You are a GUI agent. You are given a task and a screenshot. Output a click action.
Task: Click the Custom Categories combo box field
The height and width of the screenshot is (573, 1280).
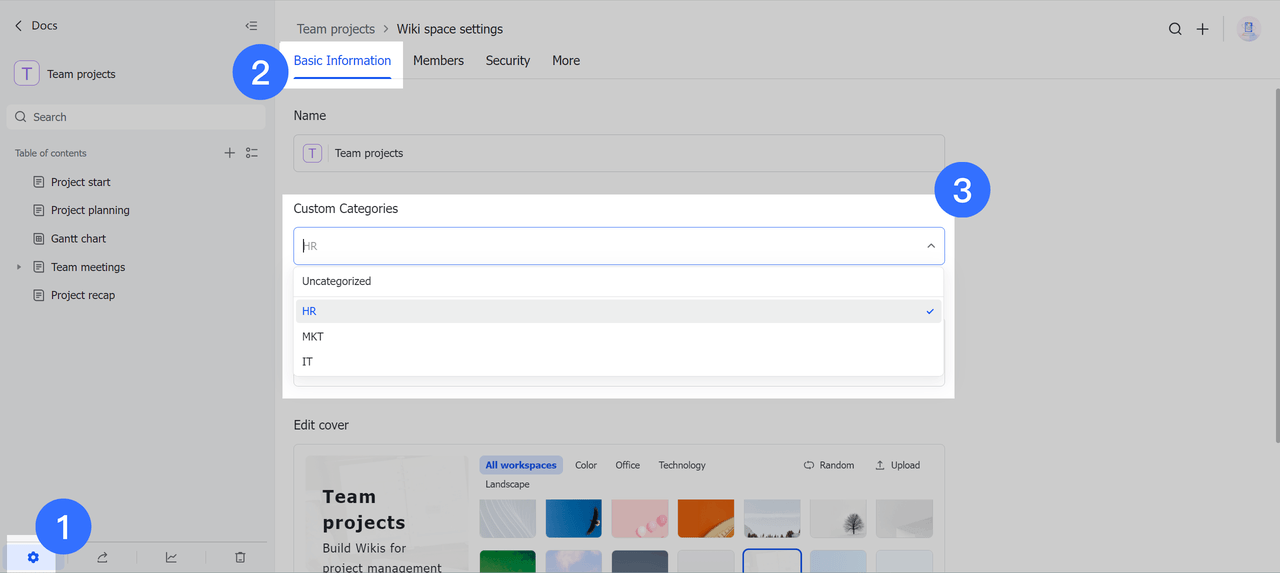coord(619,246)
